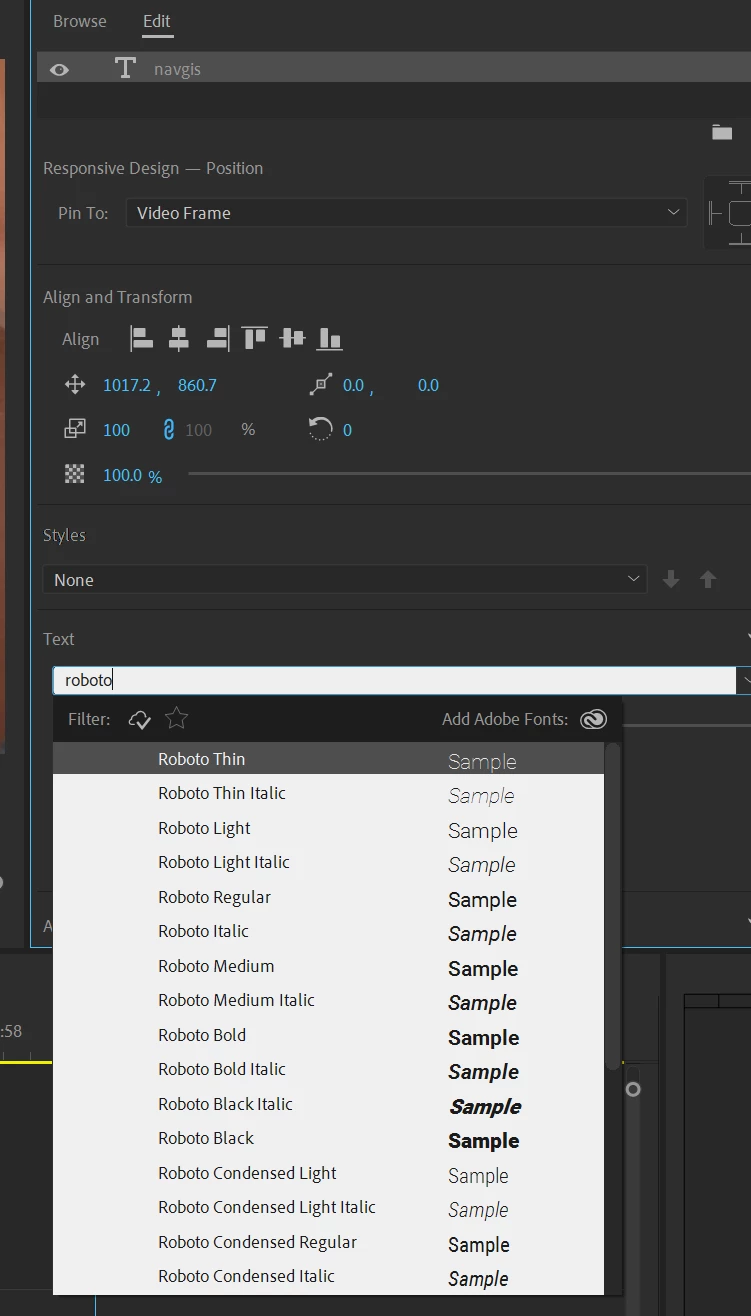Click the opacity checkerboard icon
This screenshot has width=751, height=1316.
click(75, 475)
